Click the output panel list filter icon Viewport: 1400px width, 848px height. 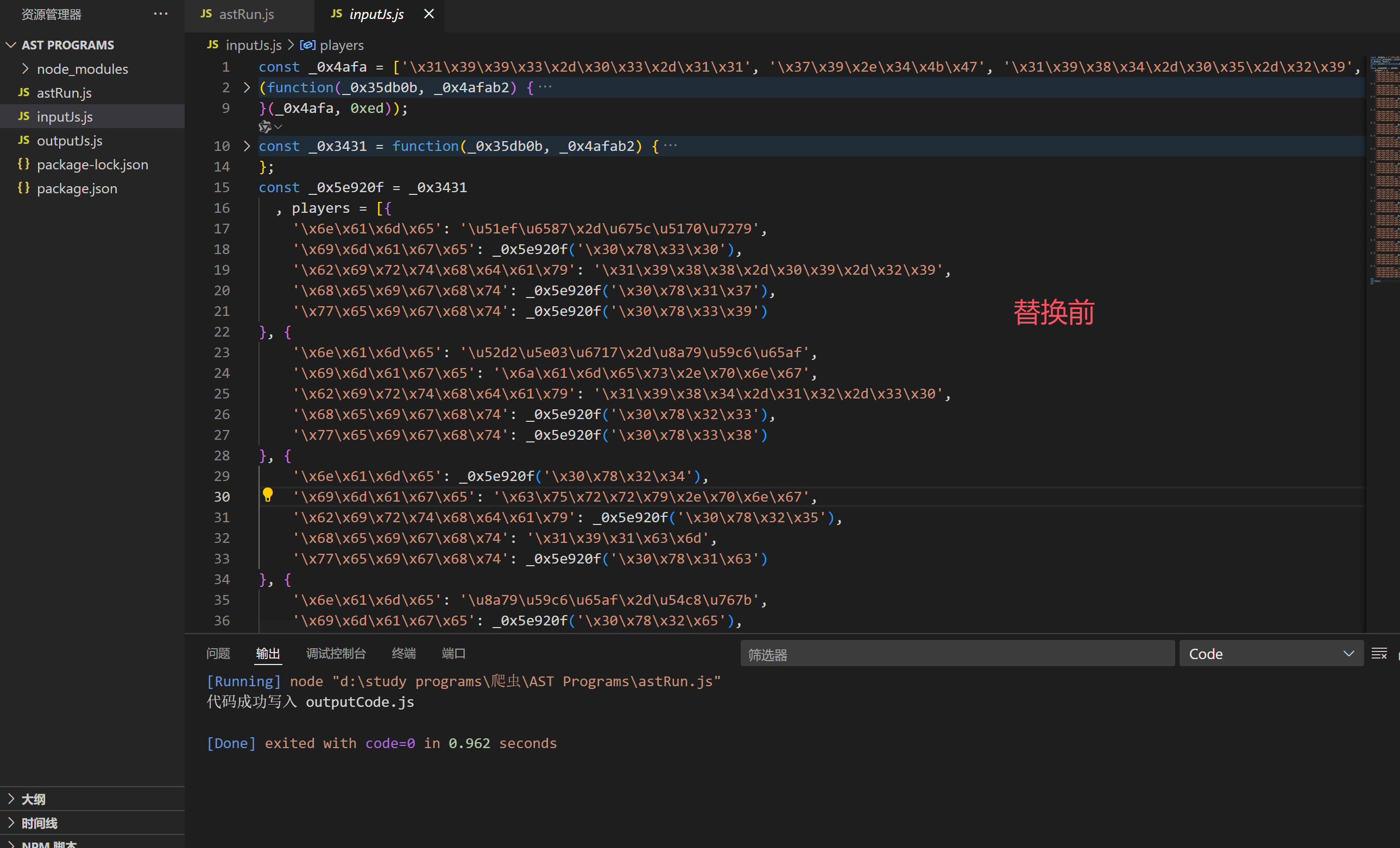(x=1379, y=654)
